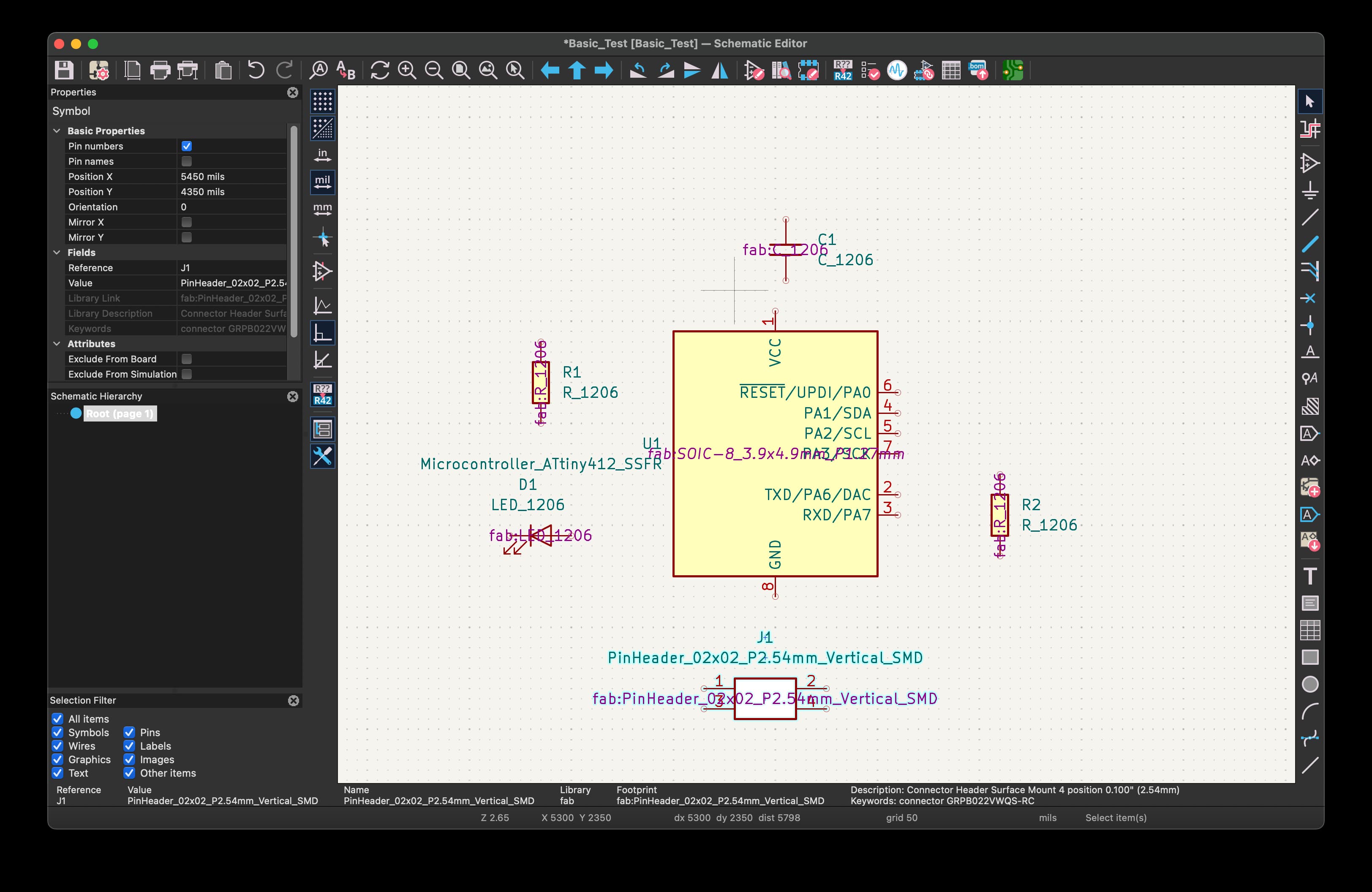Switch to PCB editor icon

tap(1013, 70)
